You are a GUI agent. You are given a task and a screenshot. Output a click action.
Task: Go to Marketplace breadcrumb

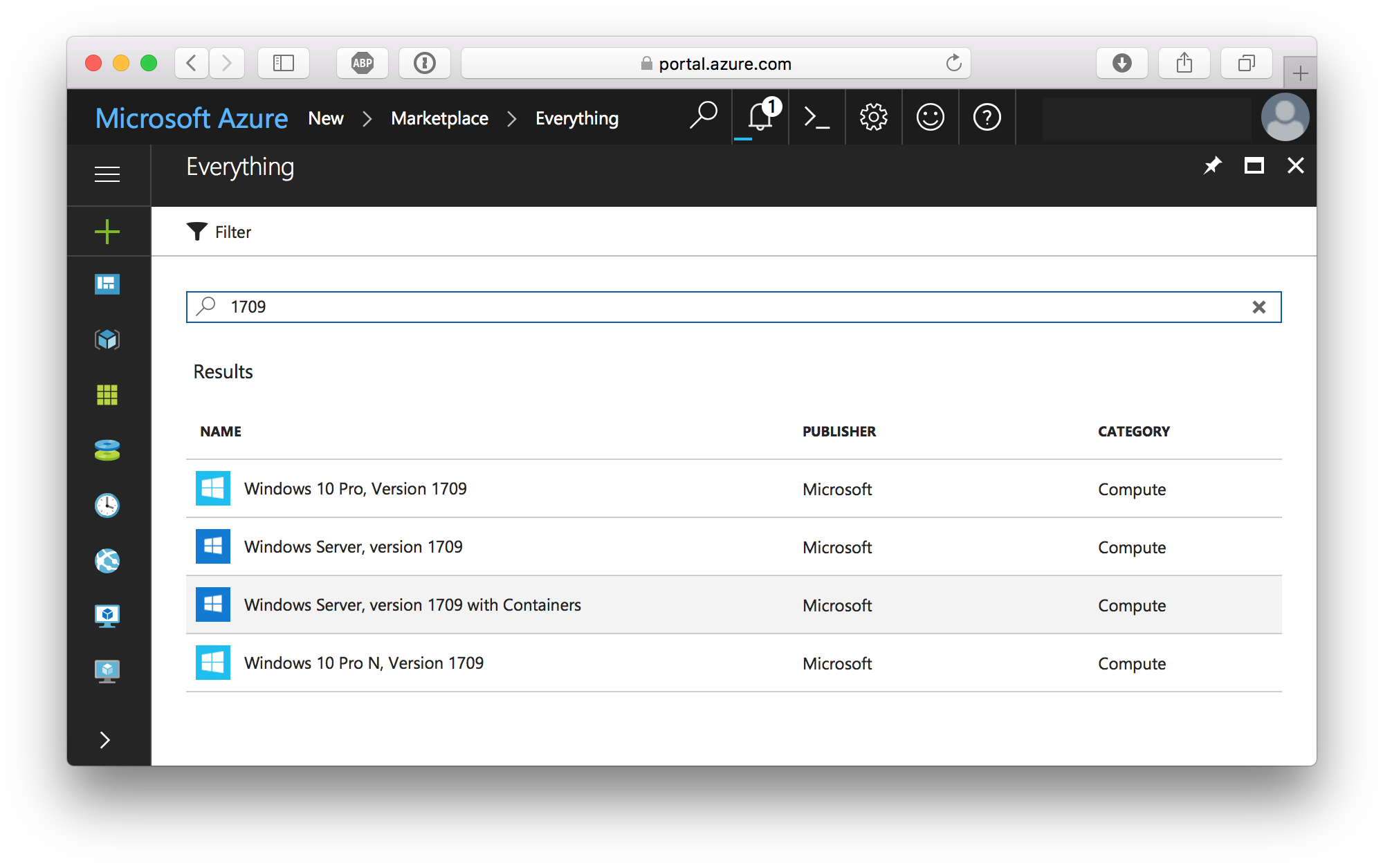[439, 118]
